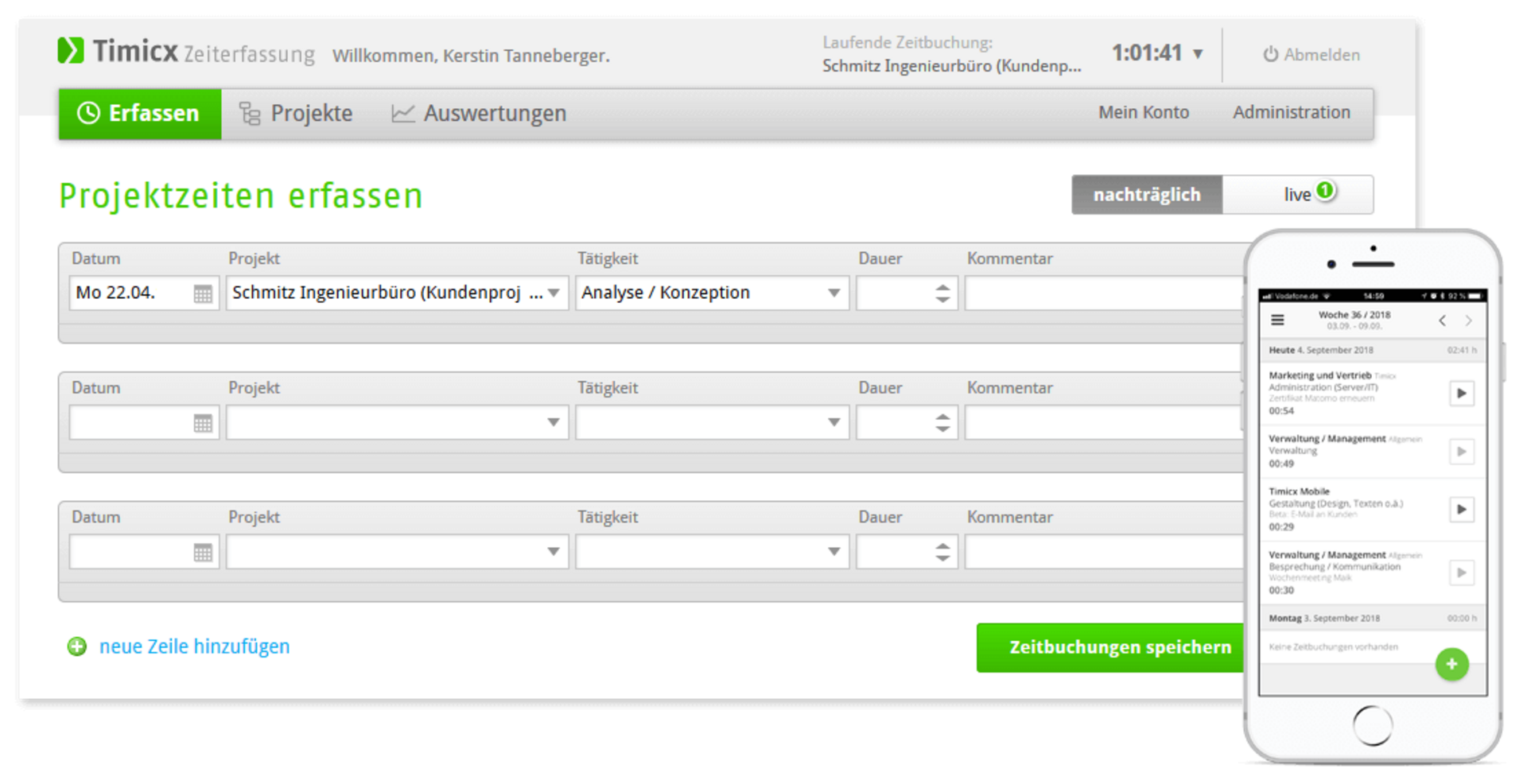Image resolution: width=1527 pixels, height=784 pixels.
Task: Click Zeitbuchungen speichern button
Action: 1119,647
